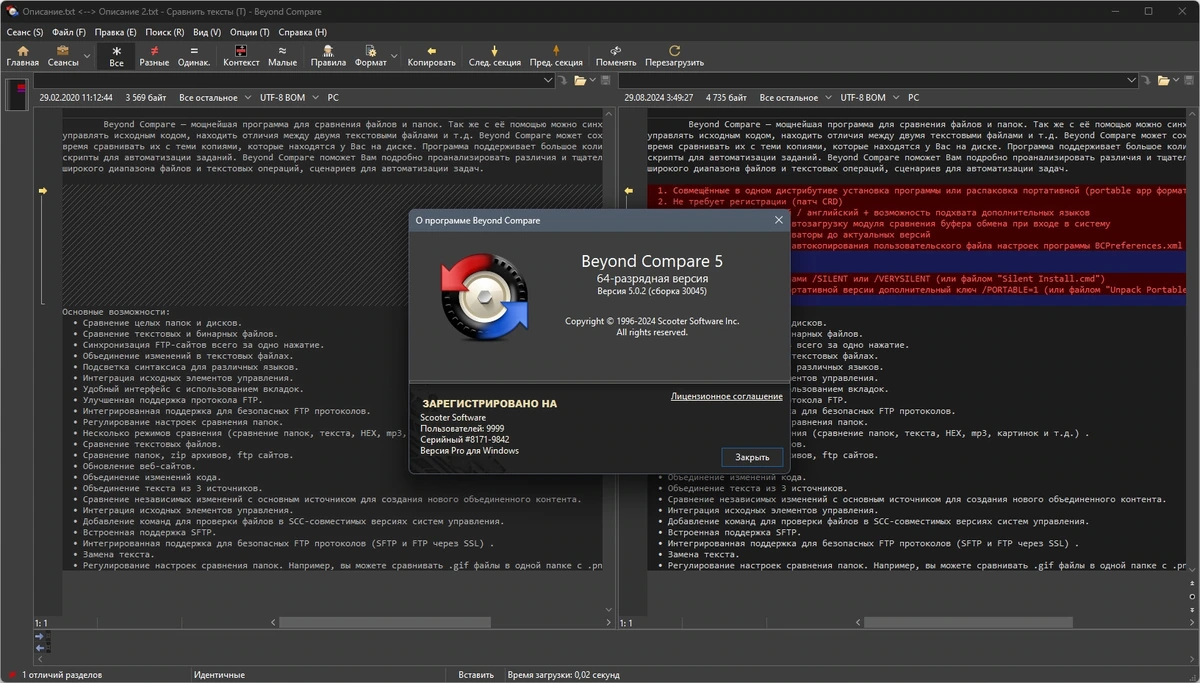
Task: Click right-arrow line detail icon at bottom
Action: [x=39, y=636]
